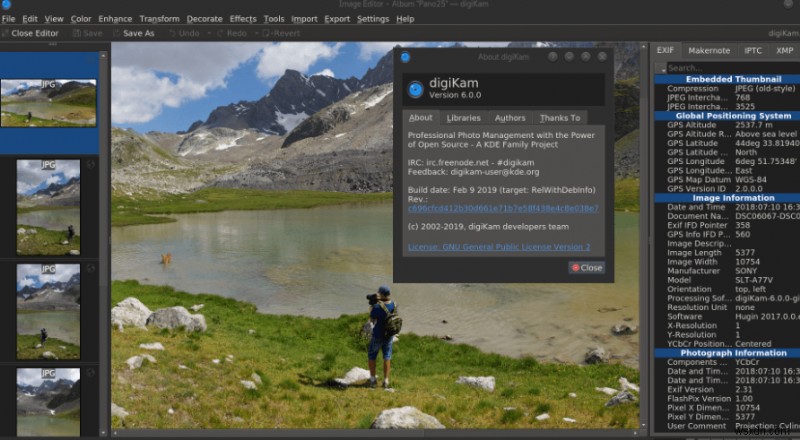Open the Tools menu
The image size is (800, 440).
point(273,19)
